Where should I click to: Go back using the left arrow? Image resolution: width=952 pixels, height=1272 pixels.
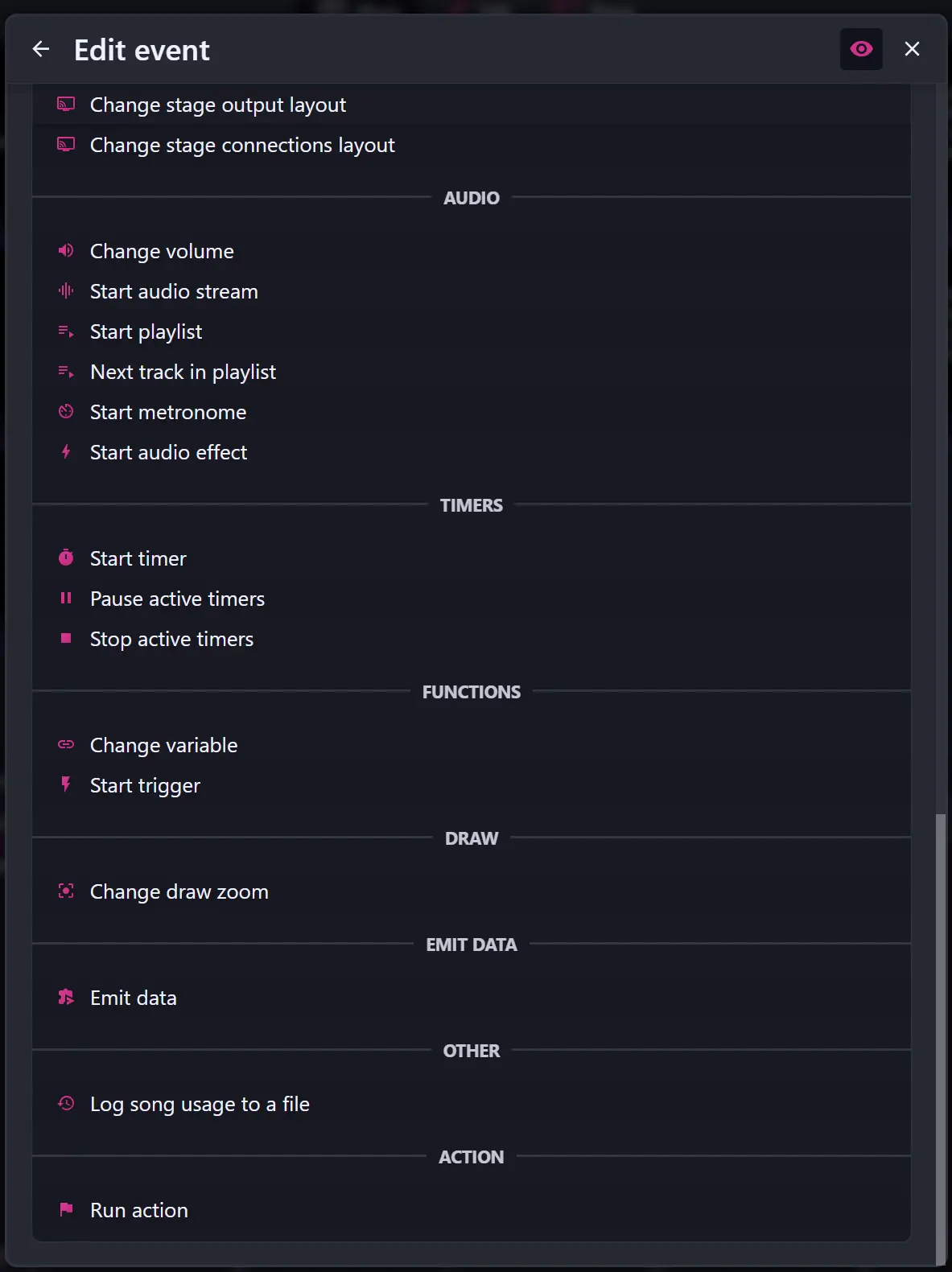pos(41,50)
